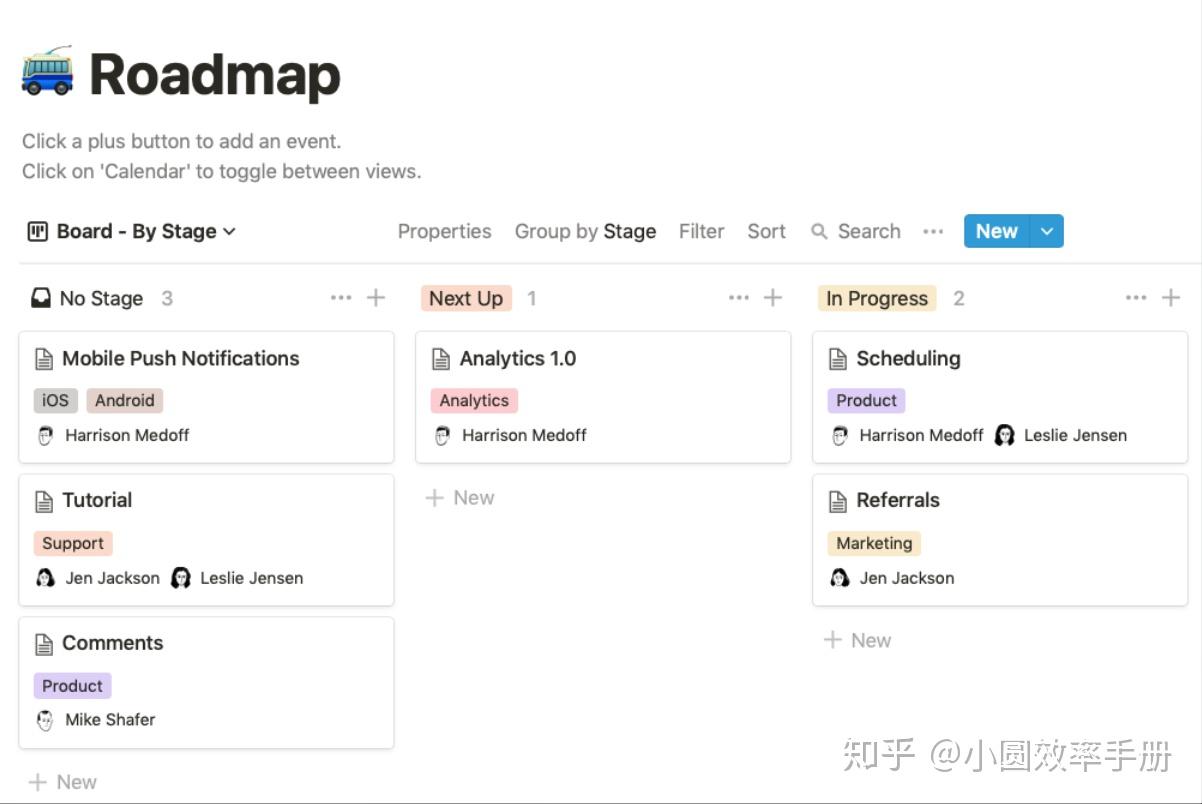Click the Analytics tag

click(474, 400)
